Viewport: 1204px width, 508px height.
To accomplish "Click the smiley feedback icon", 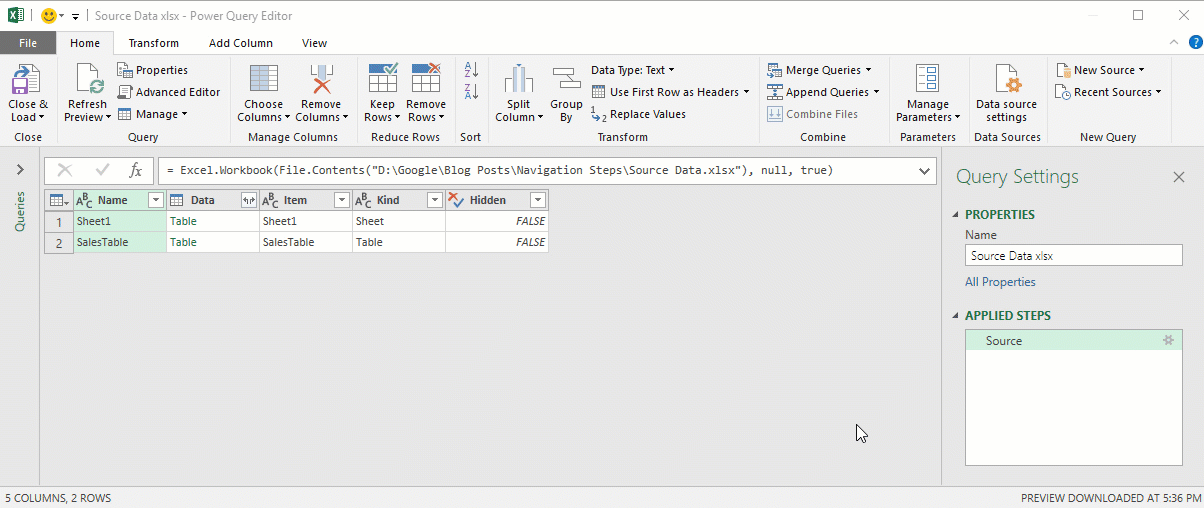I will tap(48, 16).
